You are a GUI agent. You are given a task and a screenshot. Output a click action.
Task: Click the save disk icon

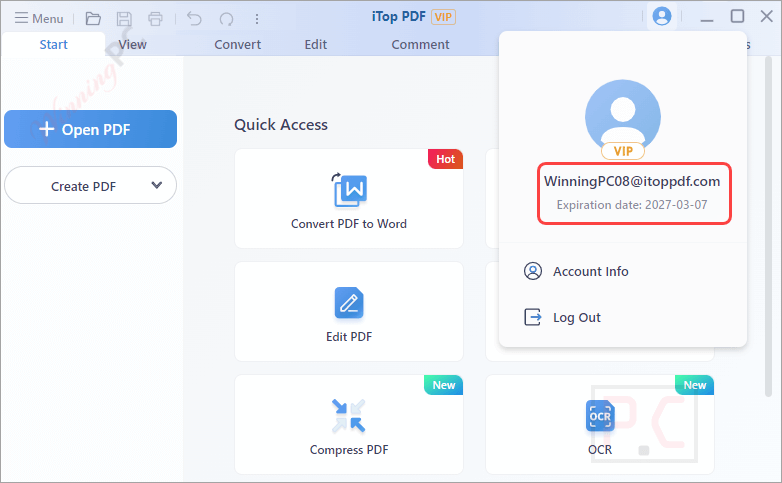[124, 19]
